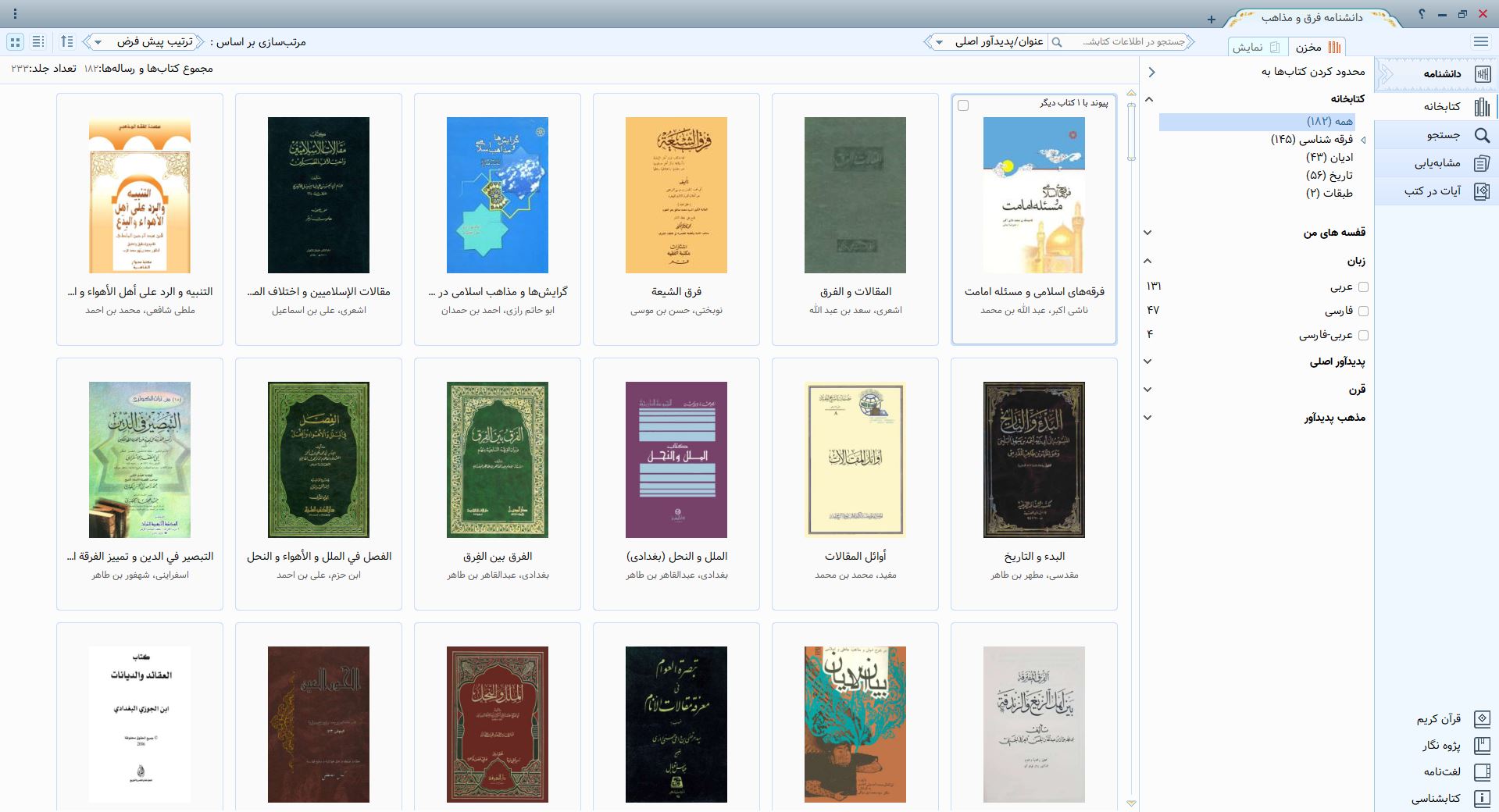The height and width of the screenshot is (812, 1499).
Task: Expand the فرقه شناسی tree node
Action: (x=1363, y=140)
